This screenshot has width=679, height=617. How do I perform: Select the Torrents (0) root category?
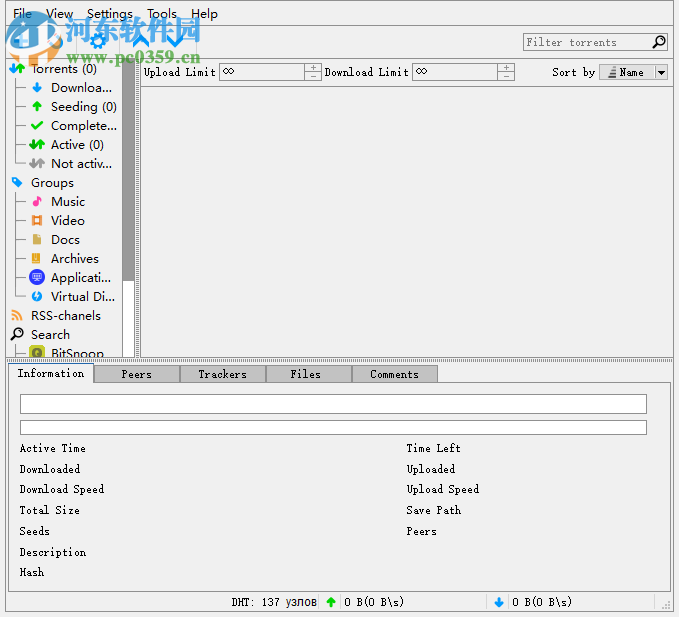point(63,69)
